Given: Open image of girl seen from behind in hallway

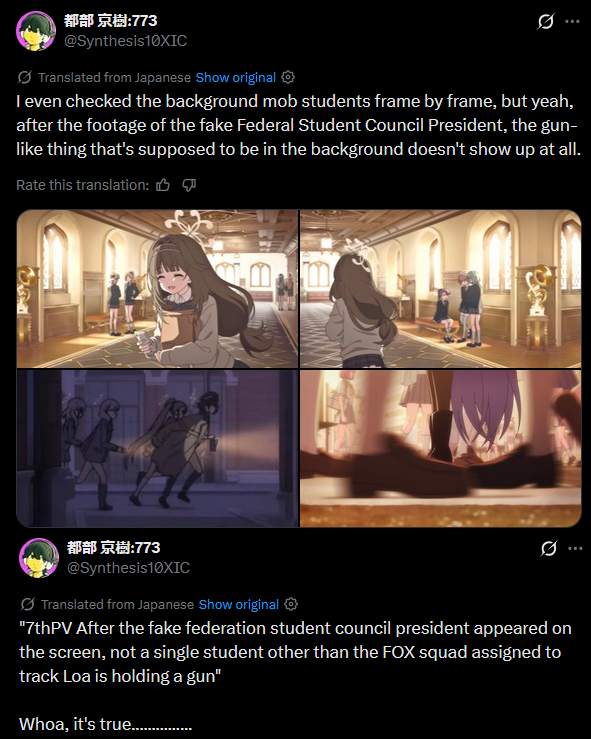Looking at the screenshot, I should tap(441, 289).
